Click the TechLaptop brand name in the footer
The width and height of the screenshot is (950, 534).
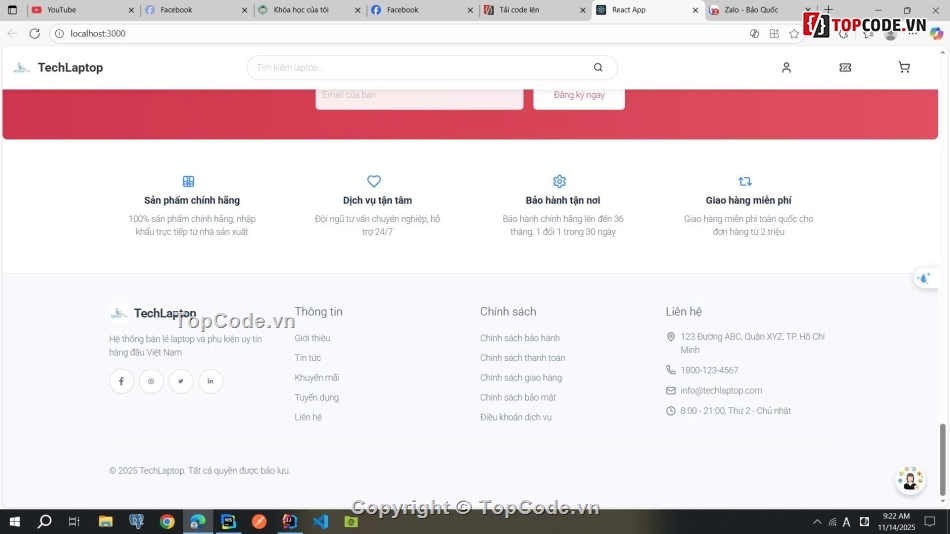[x=165, y=313]
